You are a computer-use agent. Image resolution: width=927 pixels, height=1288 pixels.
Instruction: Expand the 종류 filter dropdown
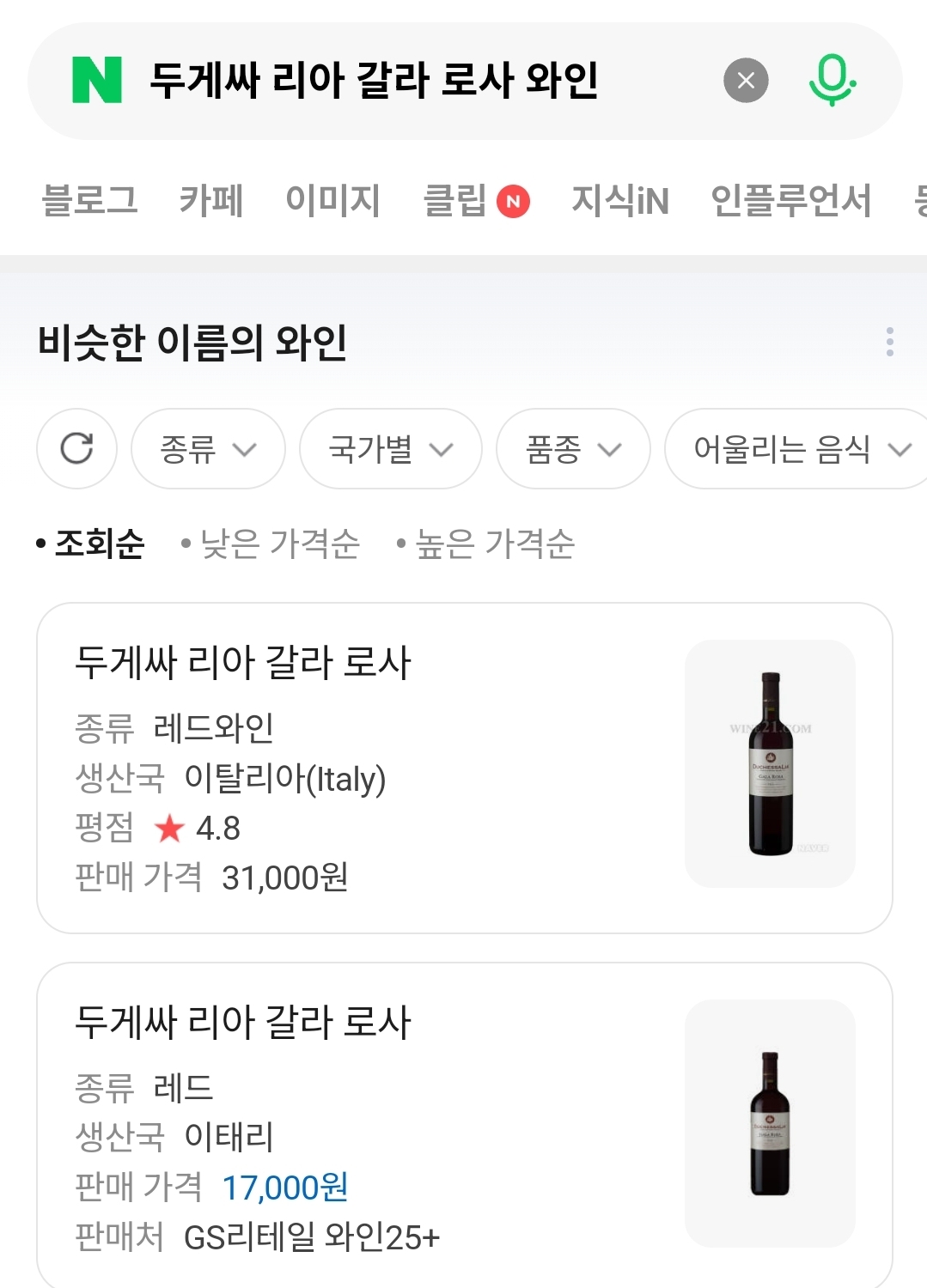[x=207, y=448]
